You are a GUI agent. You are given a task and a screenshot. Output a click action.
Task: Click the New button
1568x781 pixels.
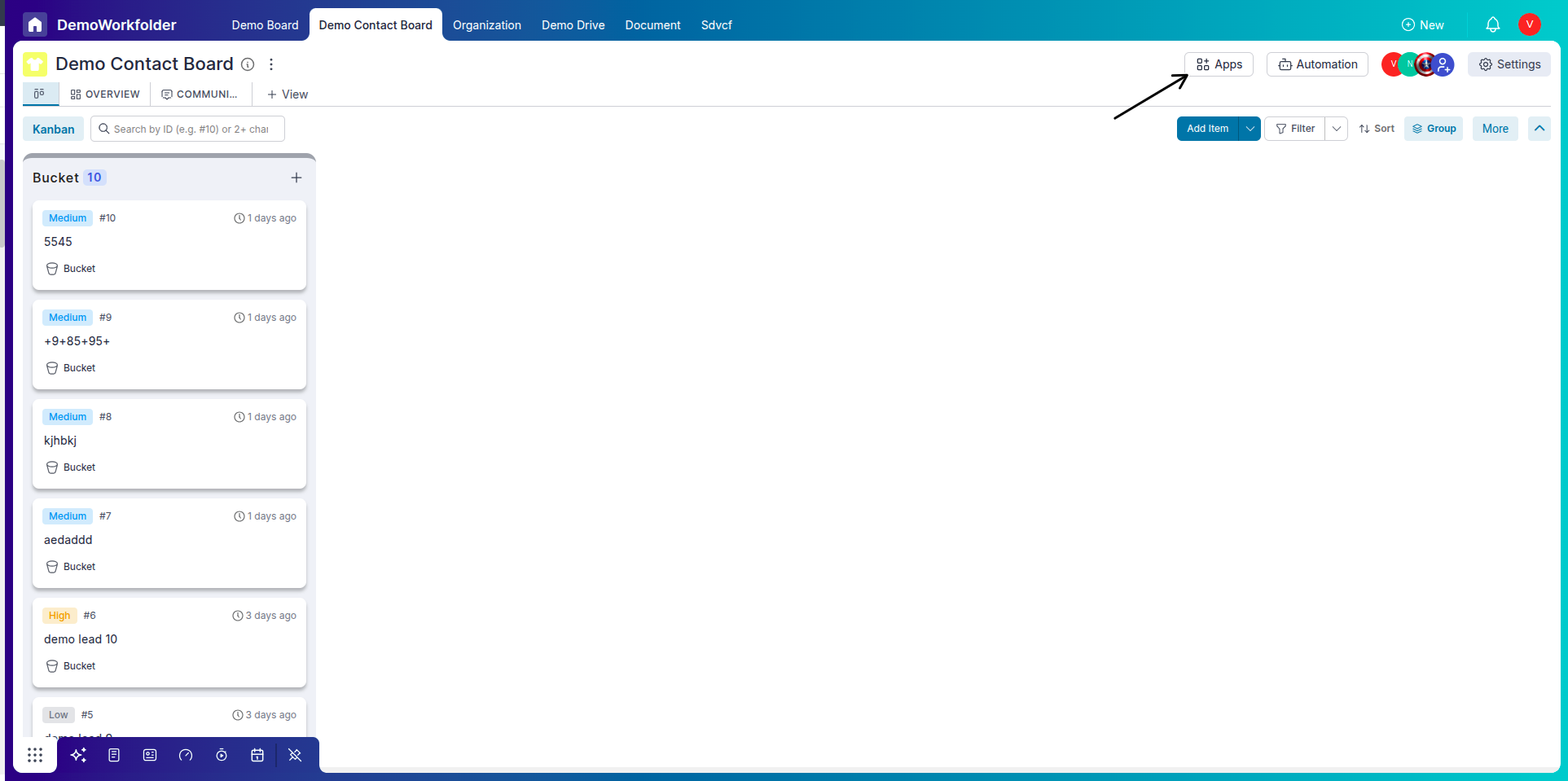[1422, 25]
